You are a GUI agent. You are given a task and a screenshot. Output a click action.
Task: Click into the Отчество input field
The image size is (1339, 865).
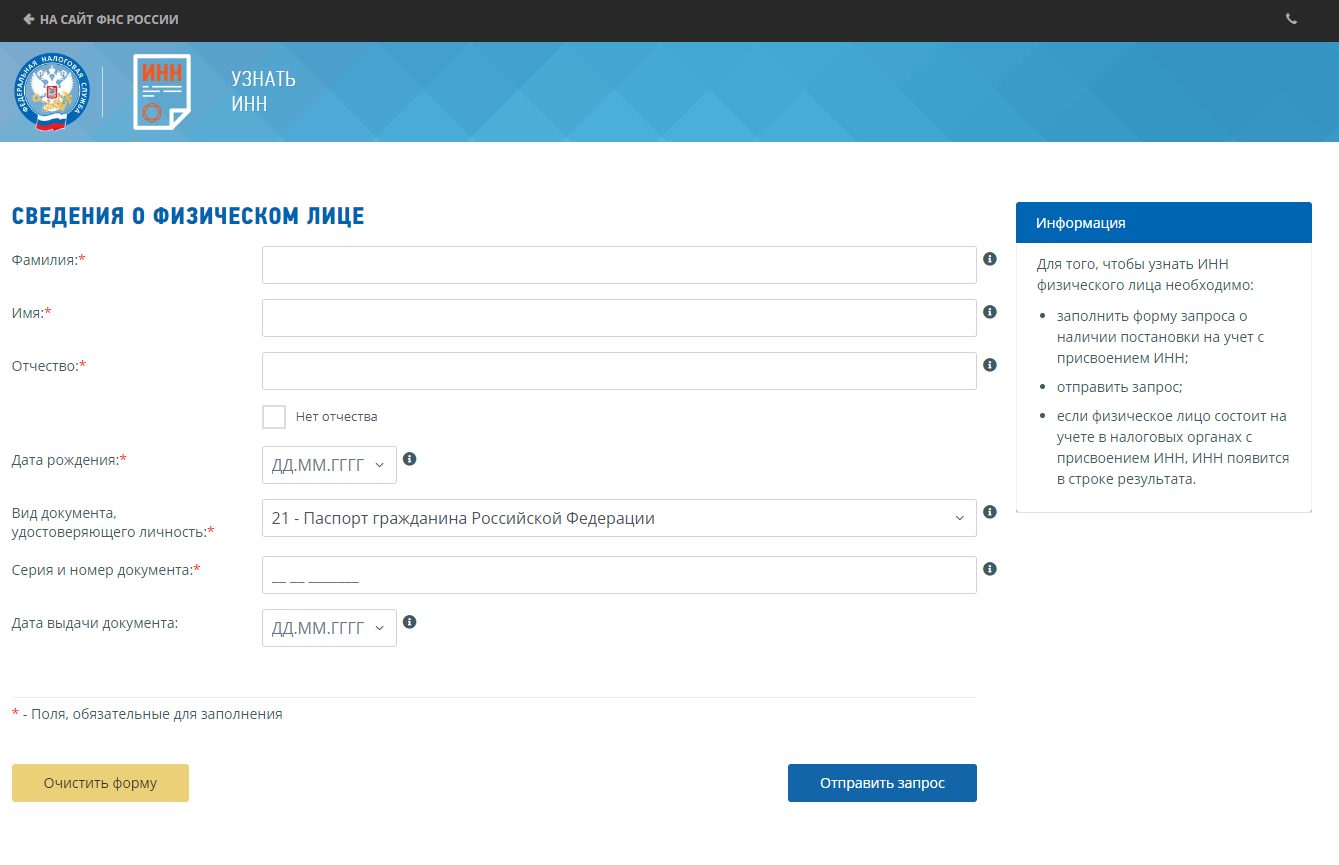(x=618, y=371)
